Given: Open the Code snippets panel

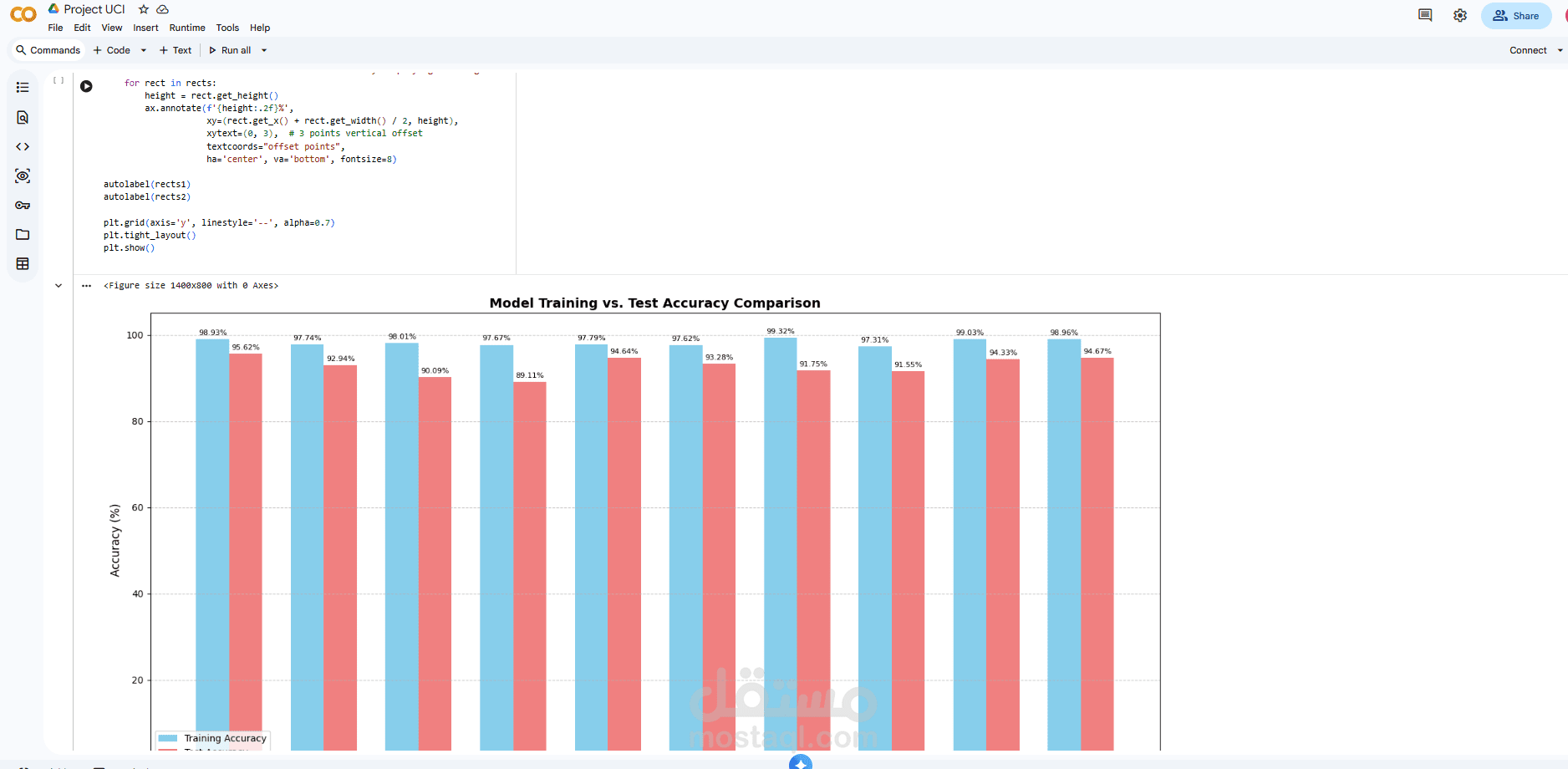Looking at the screenshot, I should [x=23, y=146].
